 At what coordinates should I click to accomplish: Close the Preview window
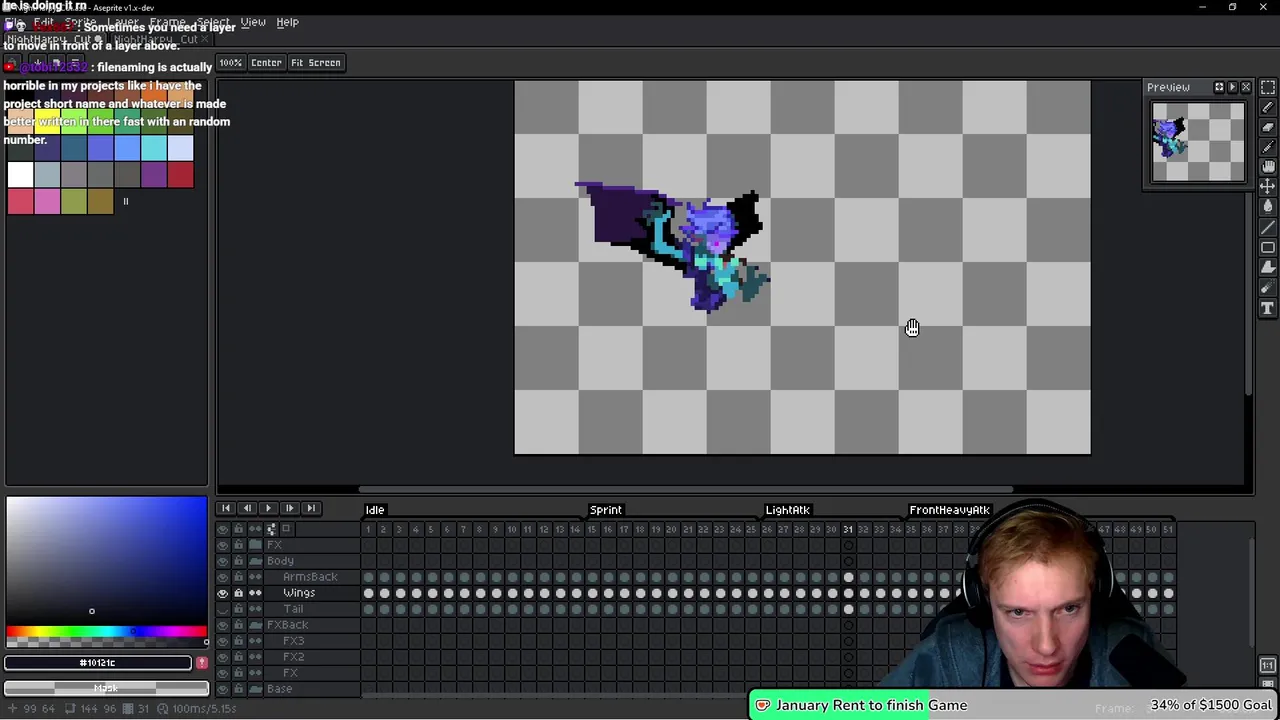(x=1246, y=88)
